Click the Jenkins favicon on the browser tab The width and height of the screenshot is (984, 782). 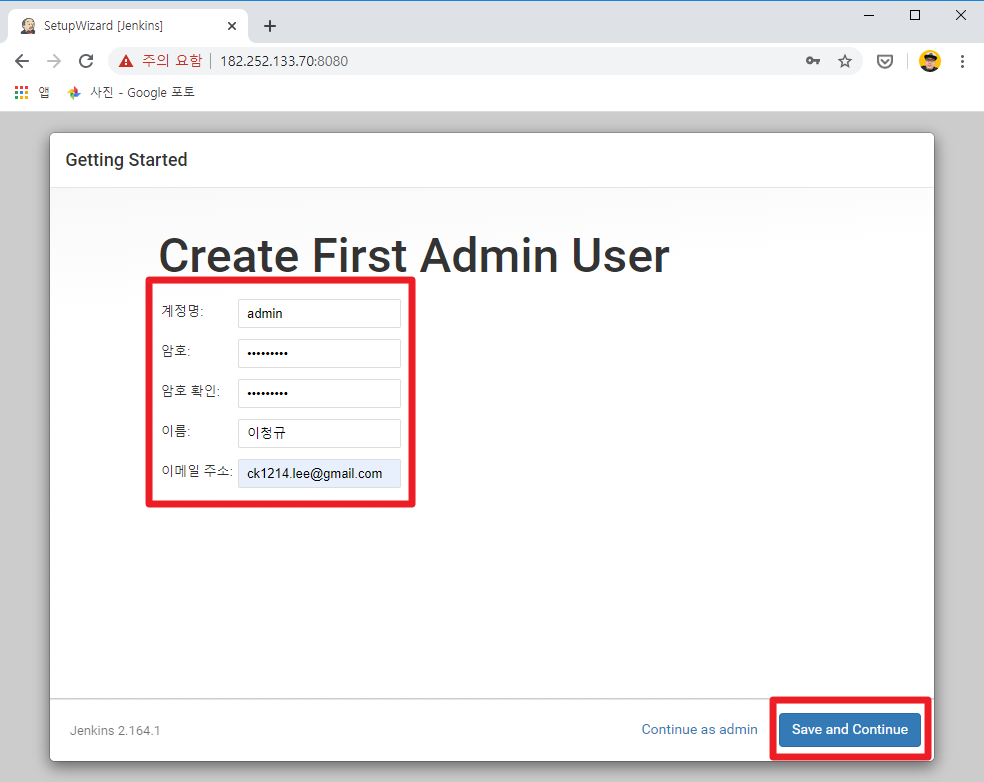click(x=27, y=25)
